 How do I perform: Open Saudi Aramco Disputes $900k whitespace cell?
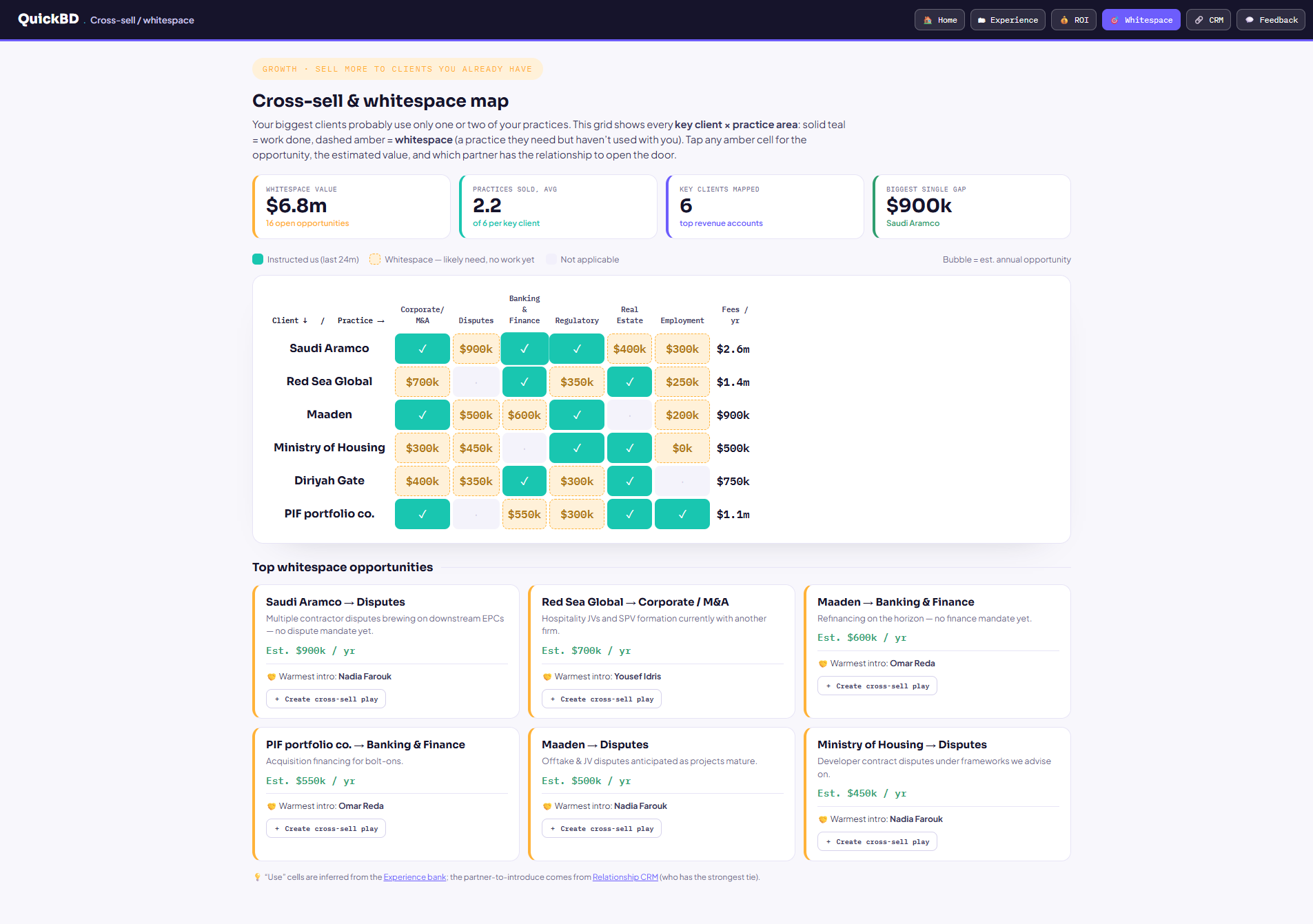pos(476,349)
